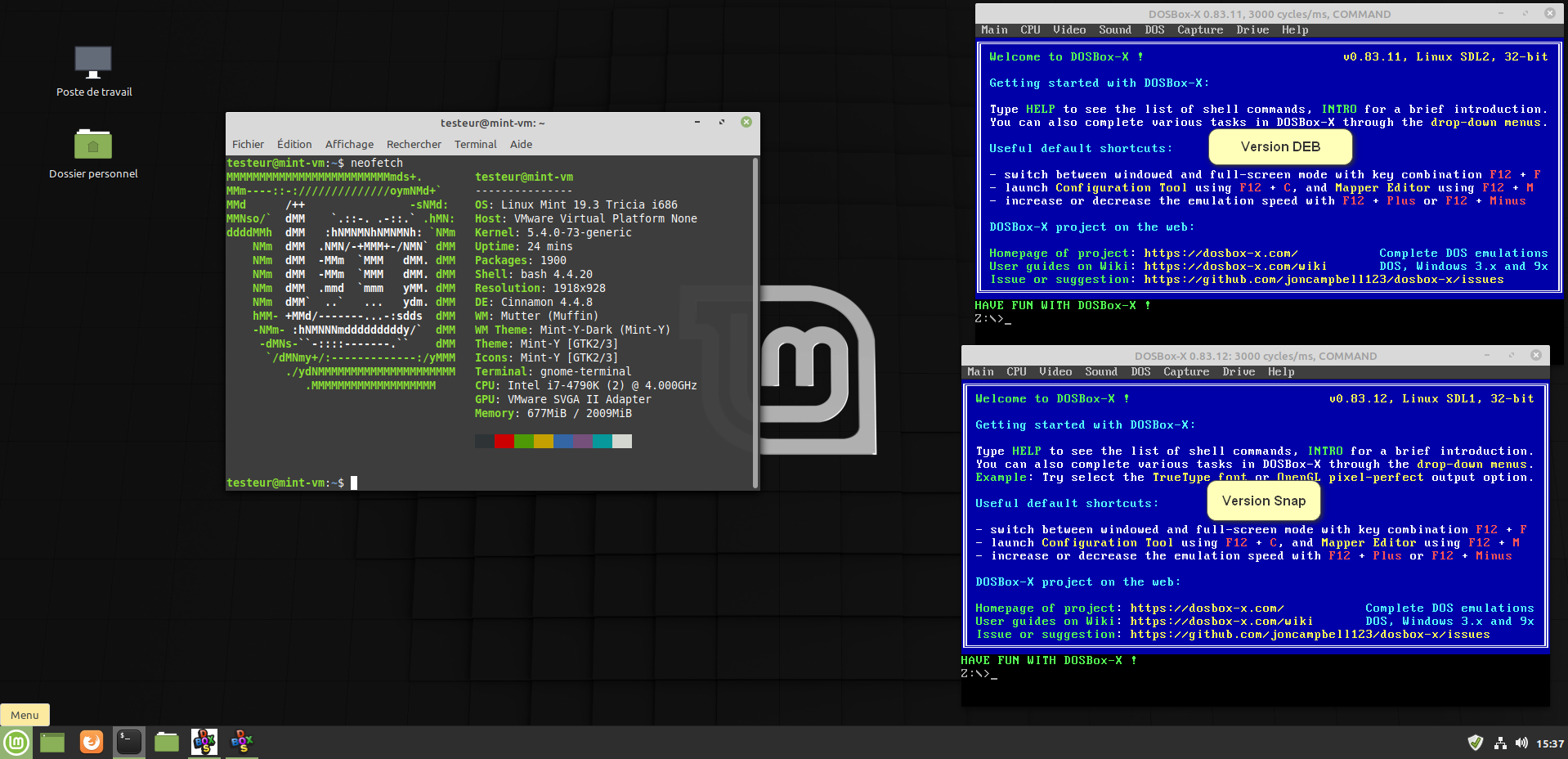The height and width of the screenshot is (759, 1568).
Task: Click the clock showing 15:37
Action: pos(1549,743)
